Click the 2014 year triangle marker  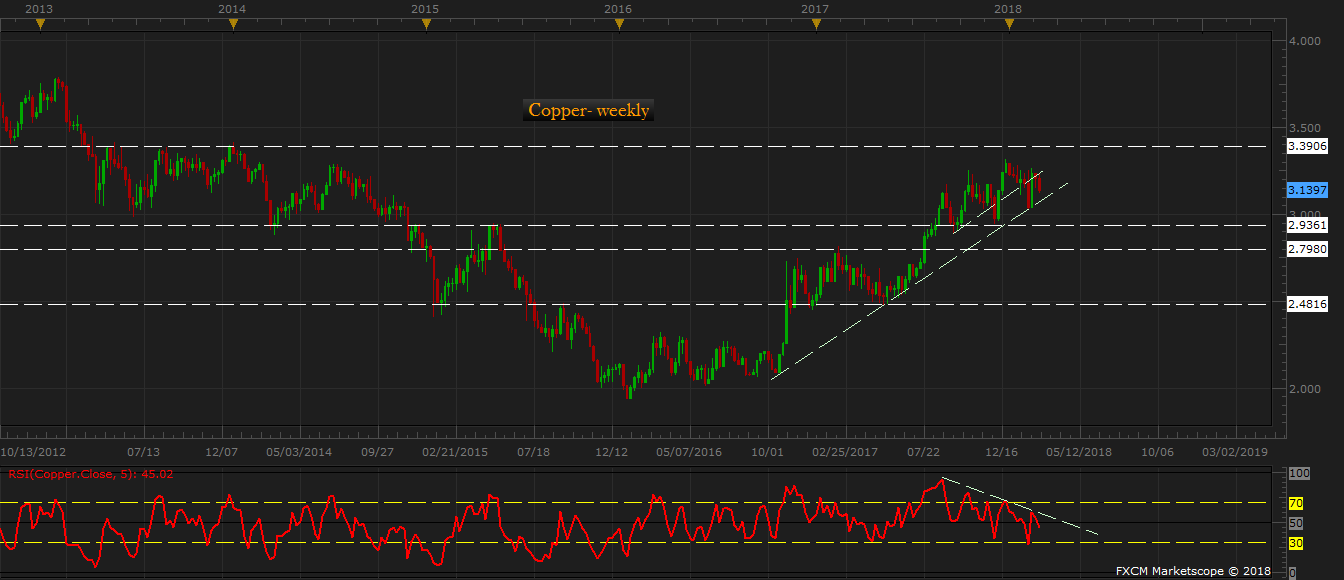click(232, 25)
